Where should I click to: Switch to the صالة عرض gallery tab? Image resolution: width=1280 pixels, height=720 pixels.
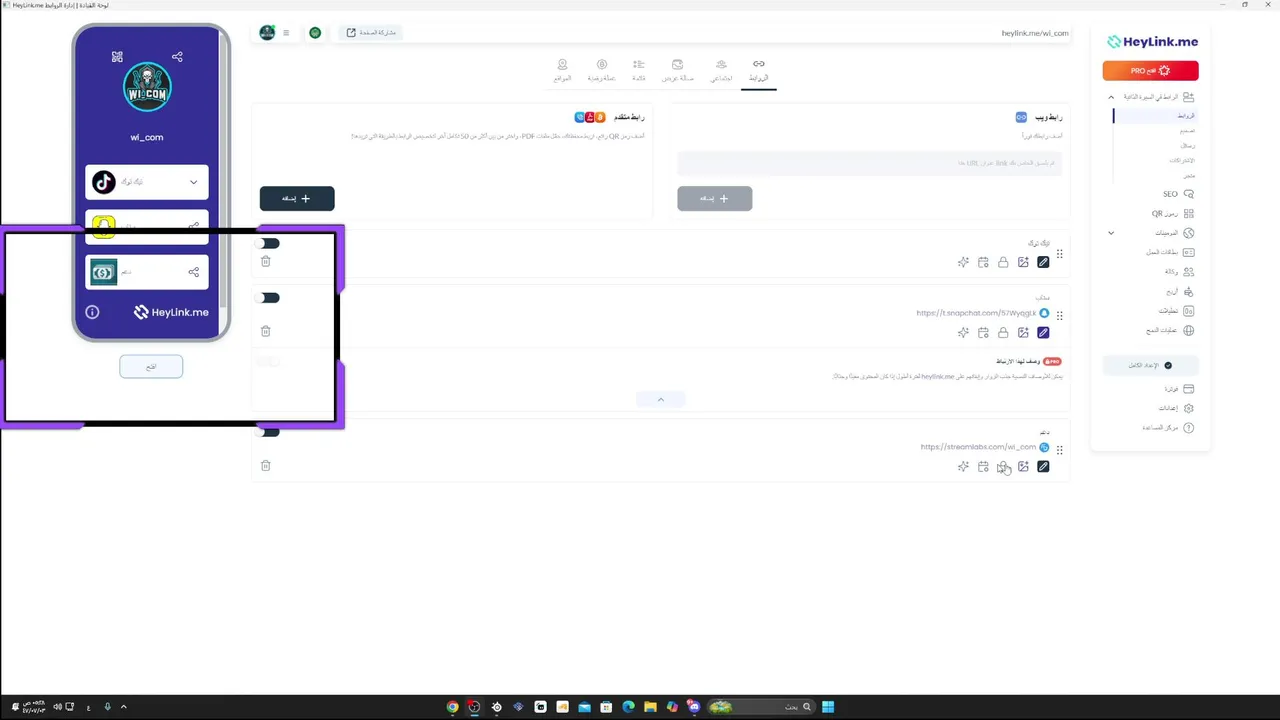coord(677,71)
